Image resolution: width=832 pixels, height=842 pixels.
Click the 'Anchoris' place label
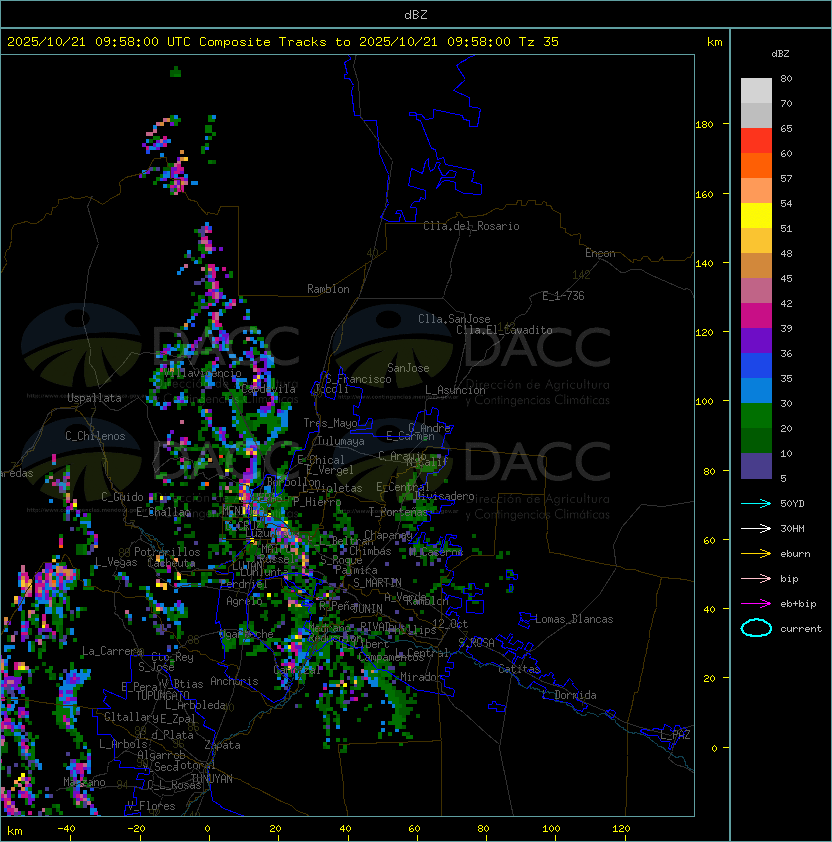234,681
